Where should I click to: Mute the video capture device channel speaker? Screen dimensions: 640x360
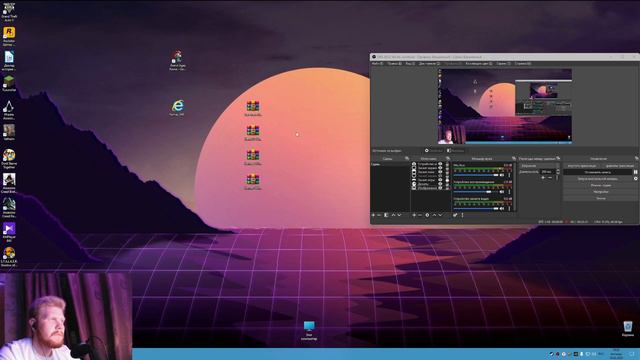click(x=502, y=209)
